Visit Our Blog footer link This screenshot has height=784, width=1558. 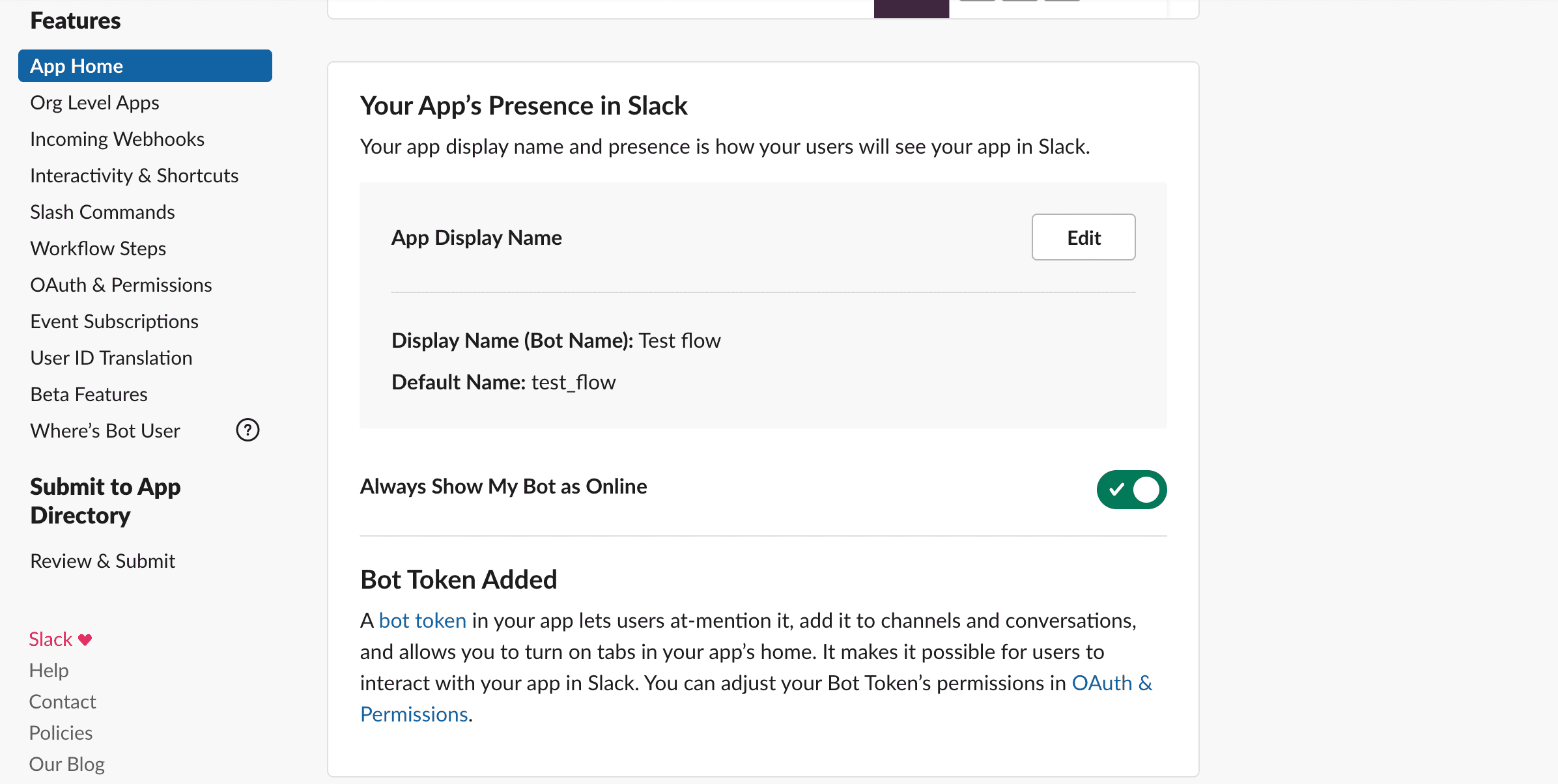66,764
